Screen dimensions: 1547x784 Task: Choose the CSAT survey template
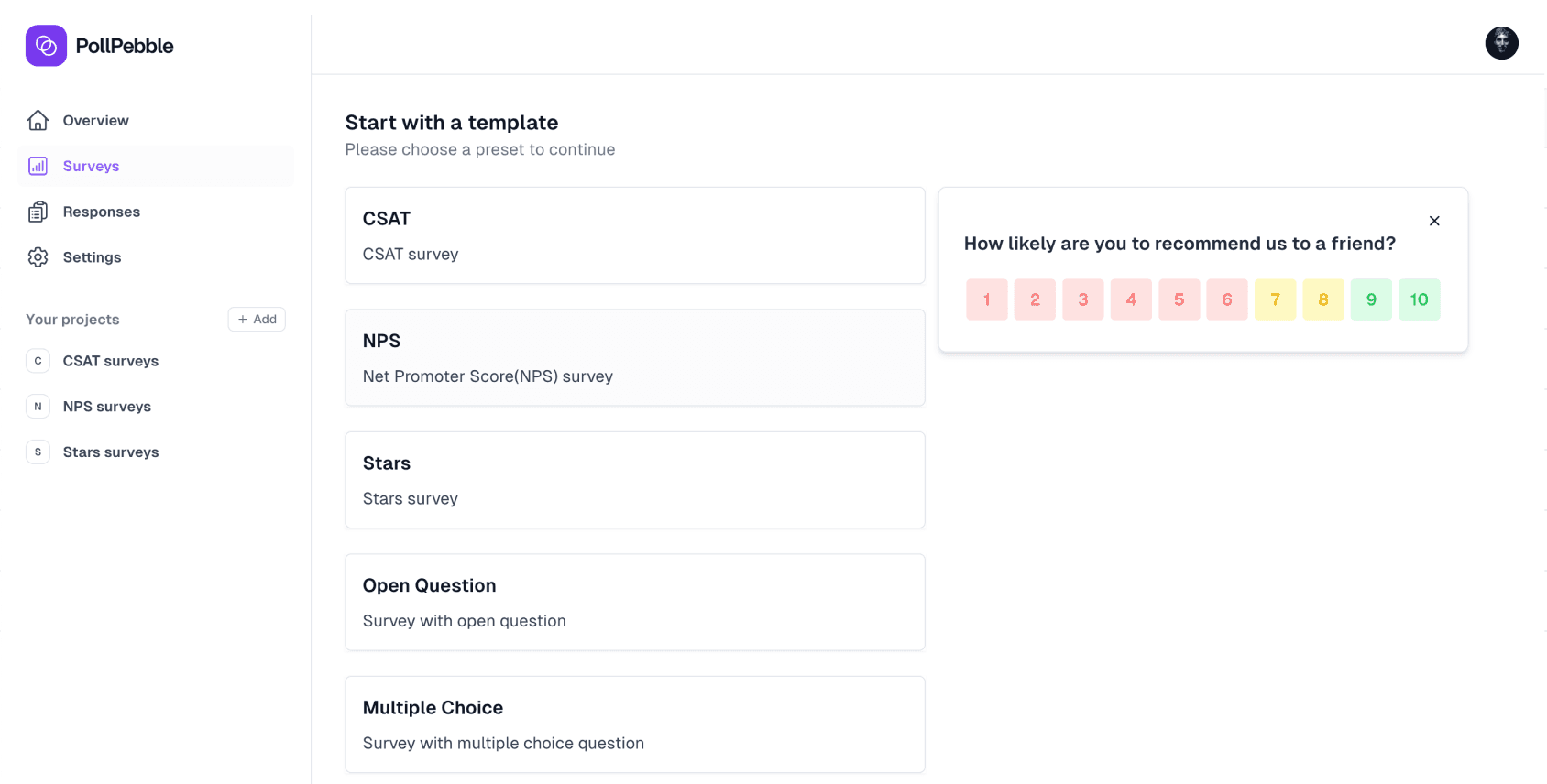(x=634, y=235)
